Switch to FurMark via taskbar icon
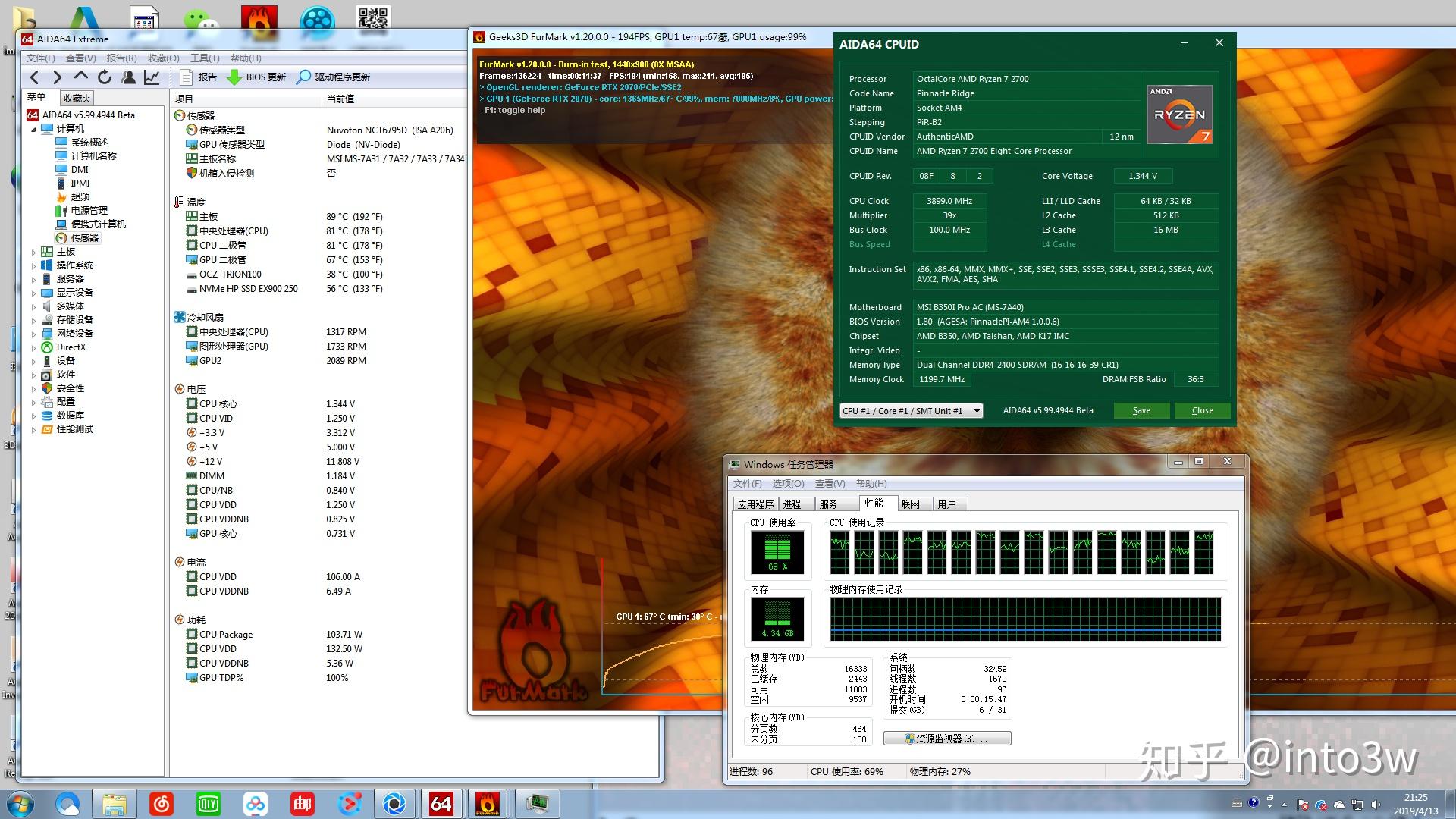This screenshot has width=1456, height=819. 488,804
